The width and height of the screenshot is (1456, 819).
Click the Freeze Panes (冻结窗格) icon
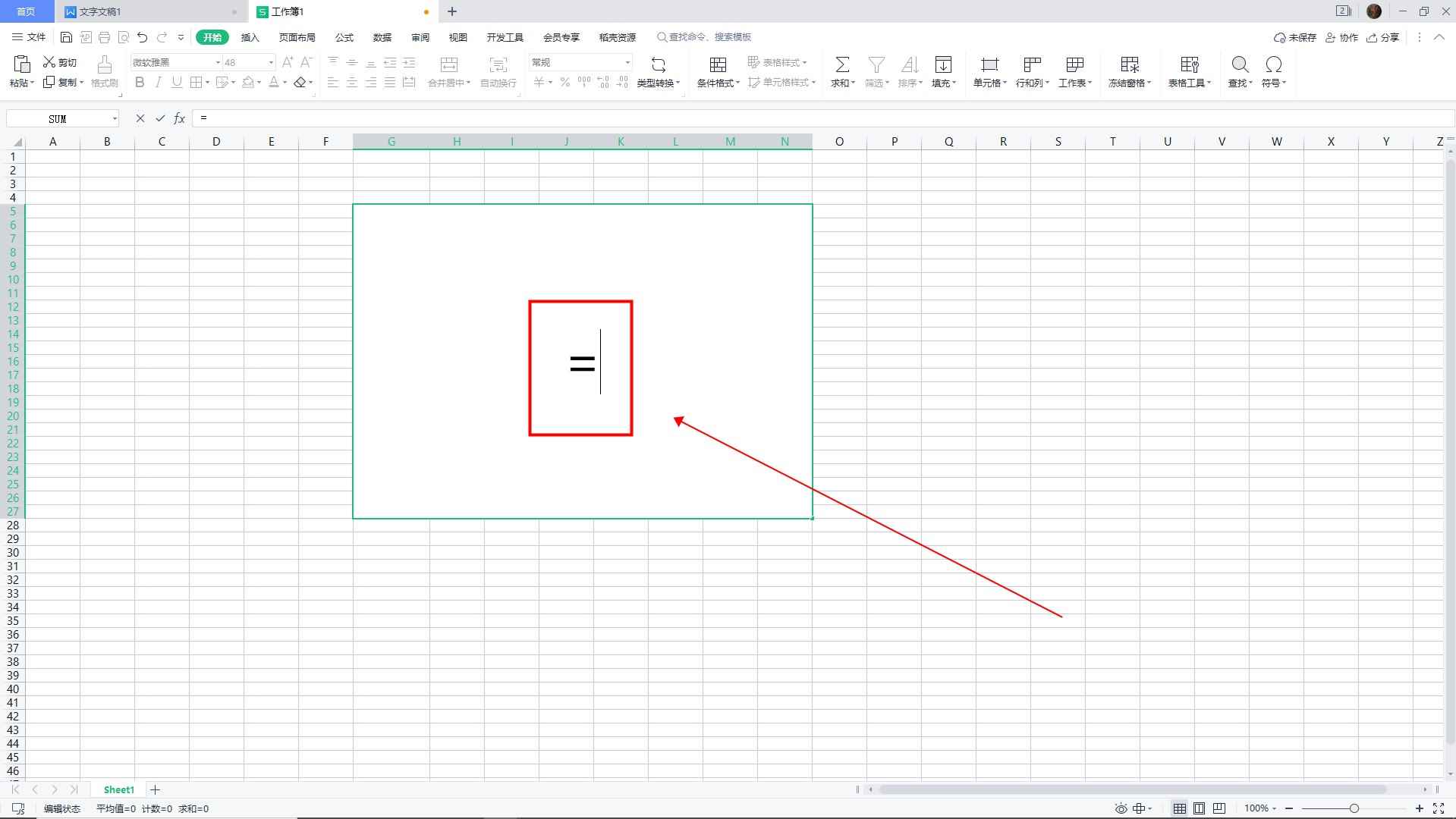[x=1129, y=64]
